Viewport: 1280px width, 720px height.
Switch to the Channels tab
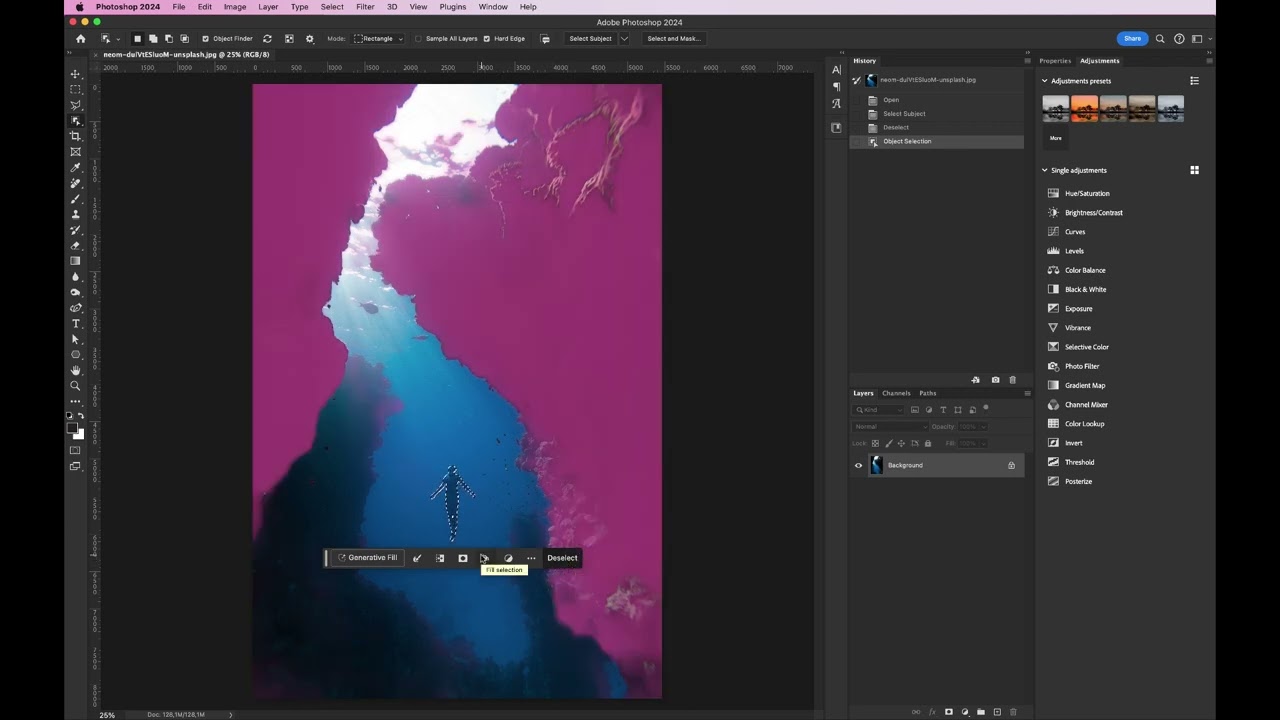tap(896, 393)
